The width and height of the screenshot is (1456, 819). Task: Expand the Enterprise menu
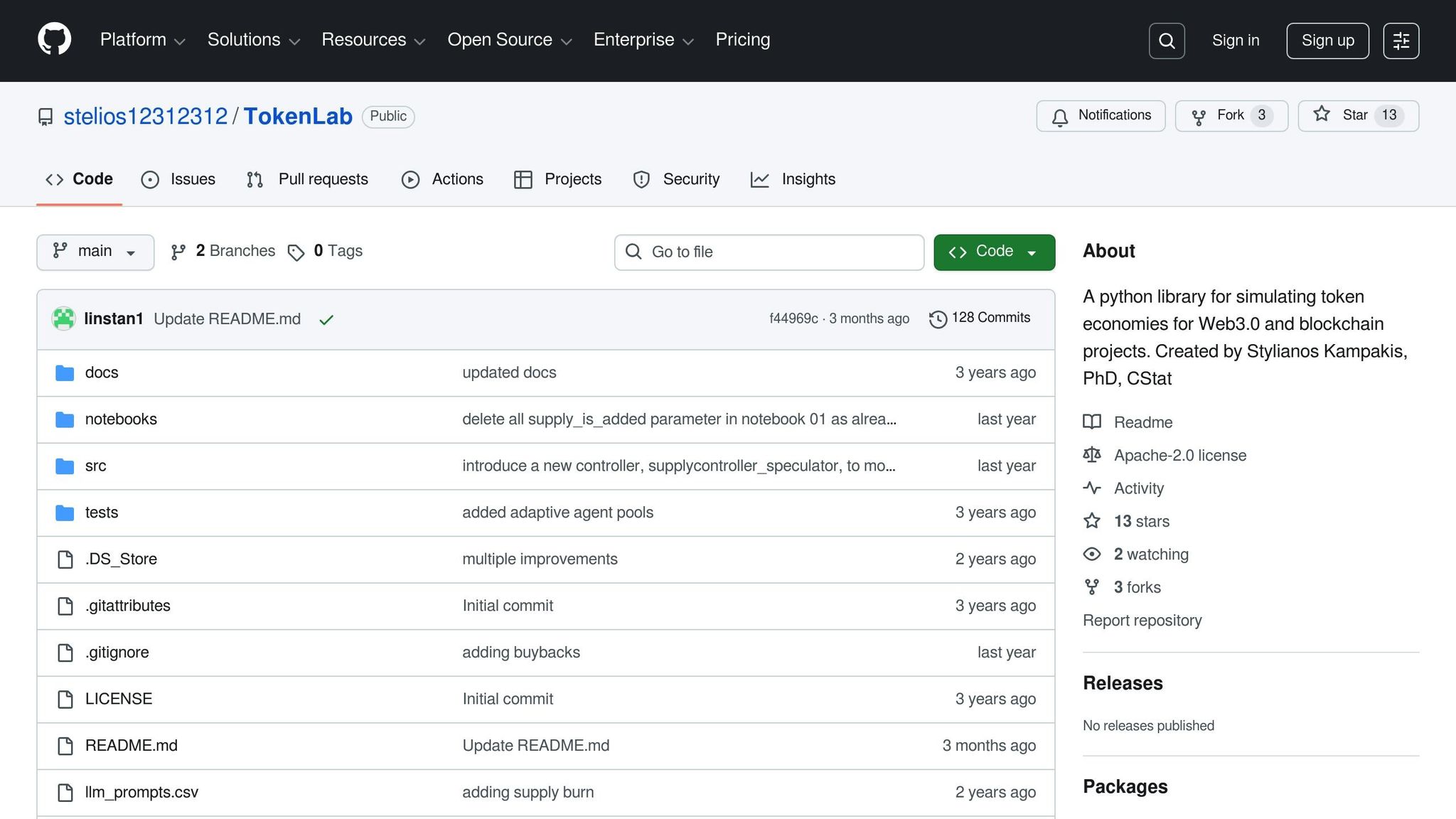click(643, 40)
